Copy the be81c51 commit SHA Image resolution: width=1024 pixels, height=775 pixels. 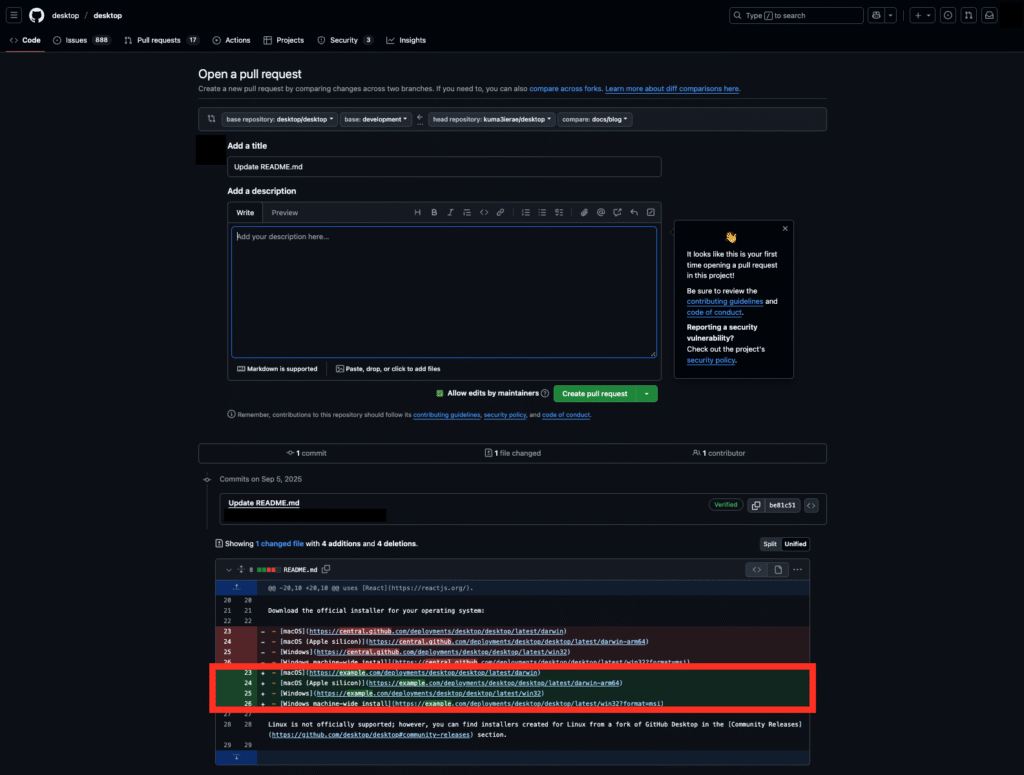[x=756, y=505]
